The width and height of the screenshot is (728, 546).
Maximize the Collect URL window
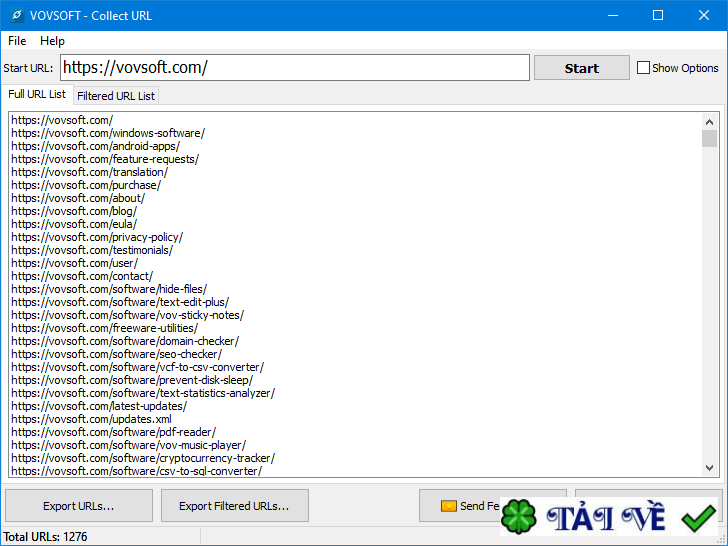[658, 15]
